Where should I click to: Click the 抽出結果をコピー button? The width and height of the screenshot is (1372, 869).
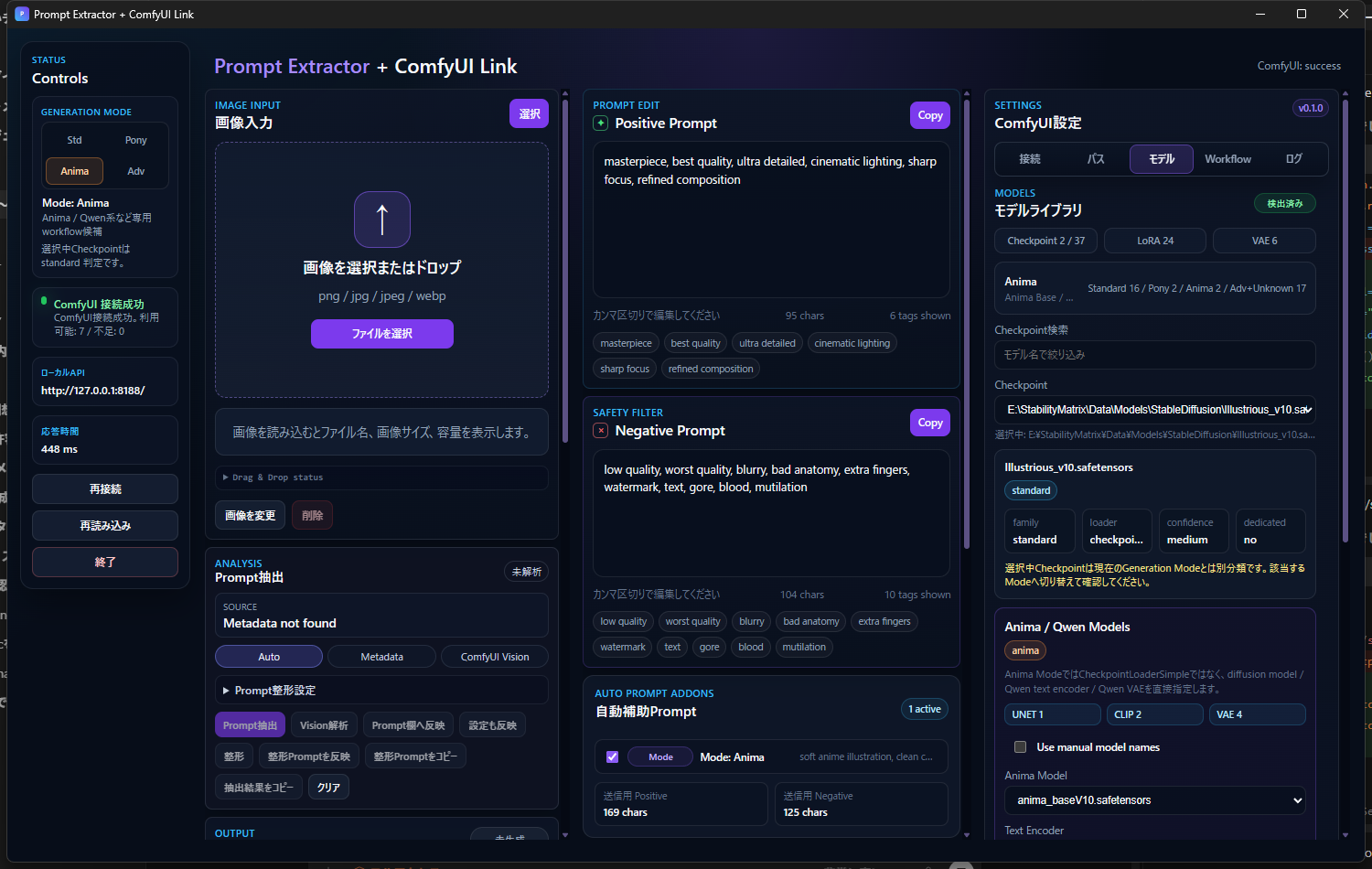tap(259, 788)
